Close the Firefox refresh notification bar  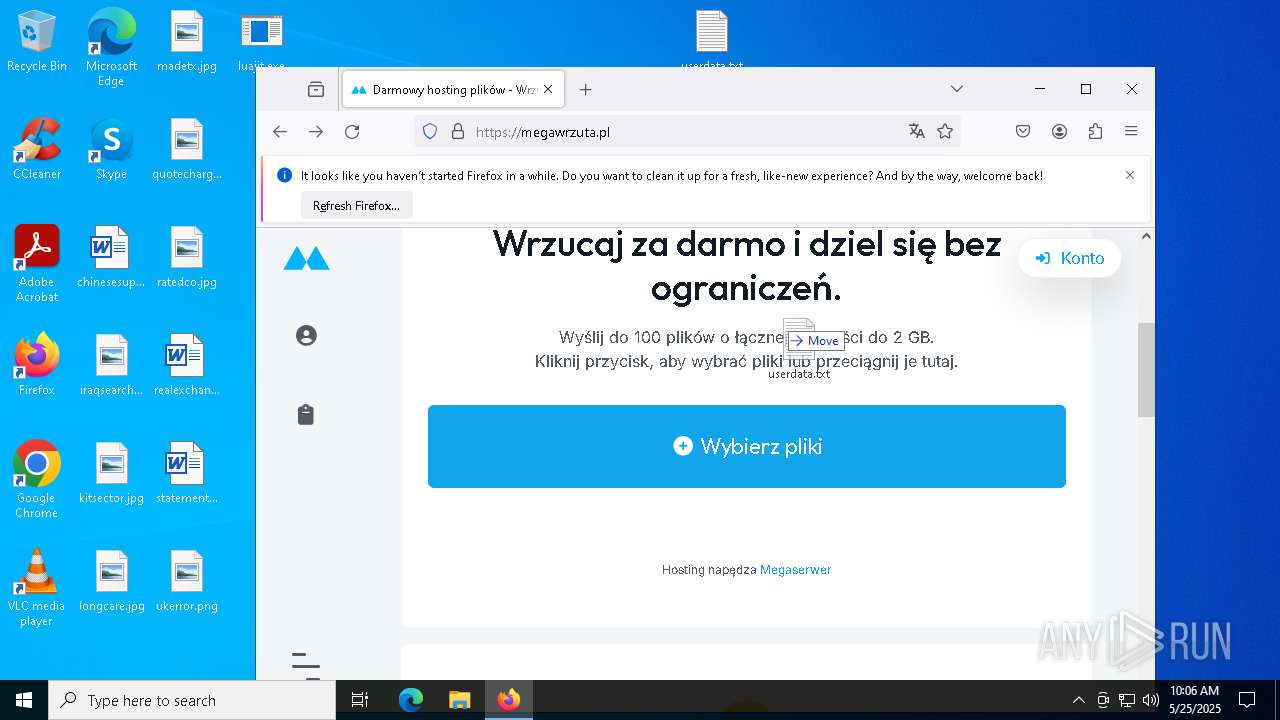click(1130, 175)
